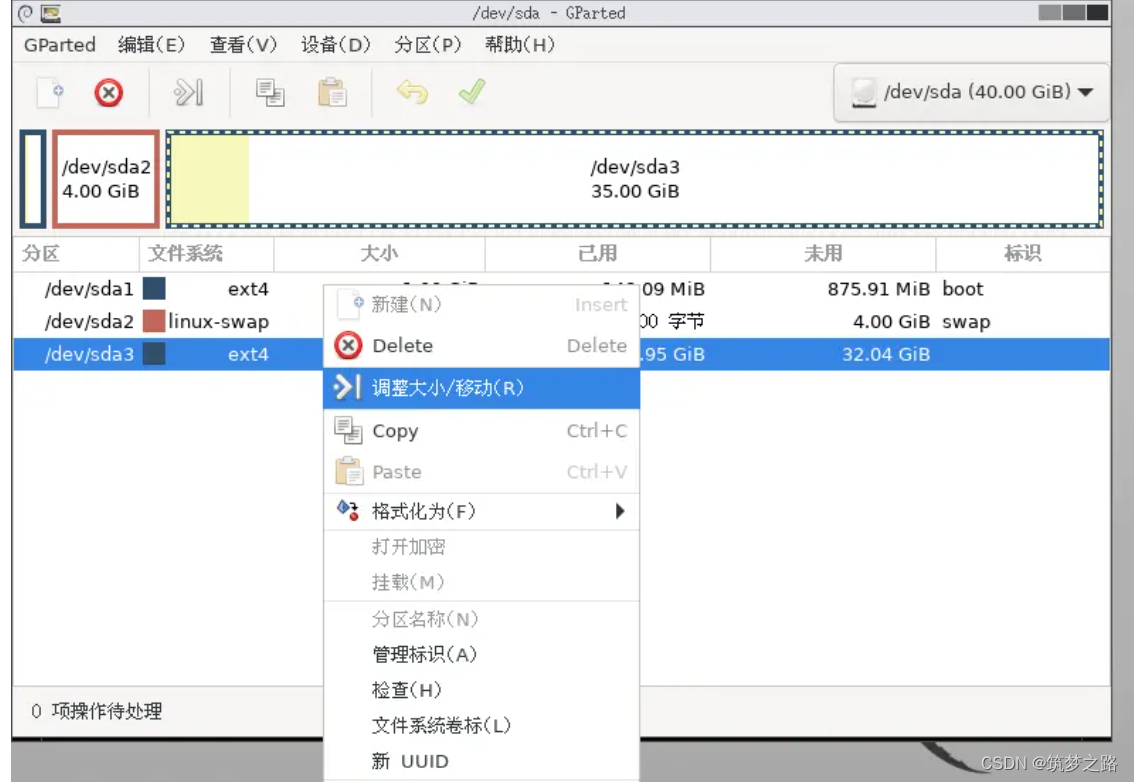
Task: Open the 编辑(E) menu
Action: tap(151, 45)
